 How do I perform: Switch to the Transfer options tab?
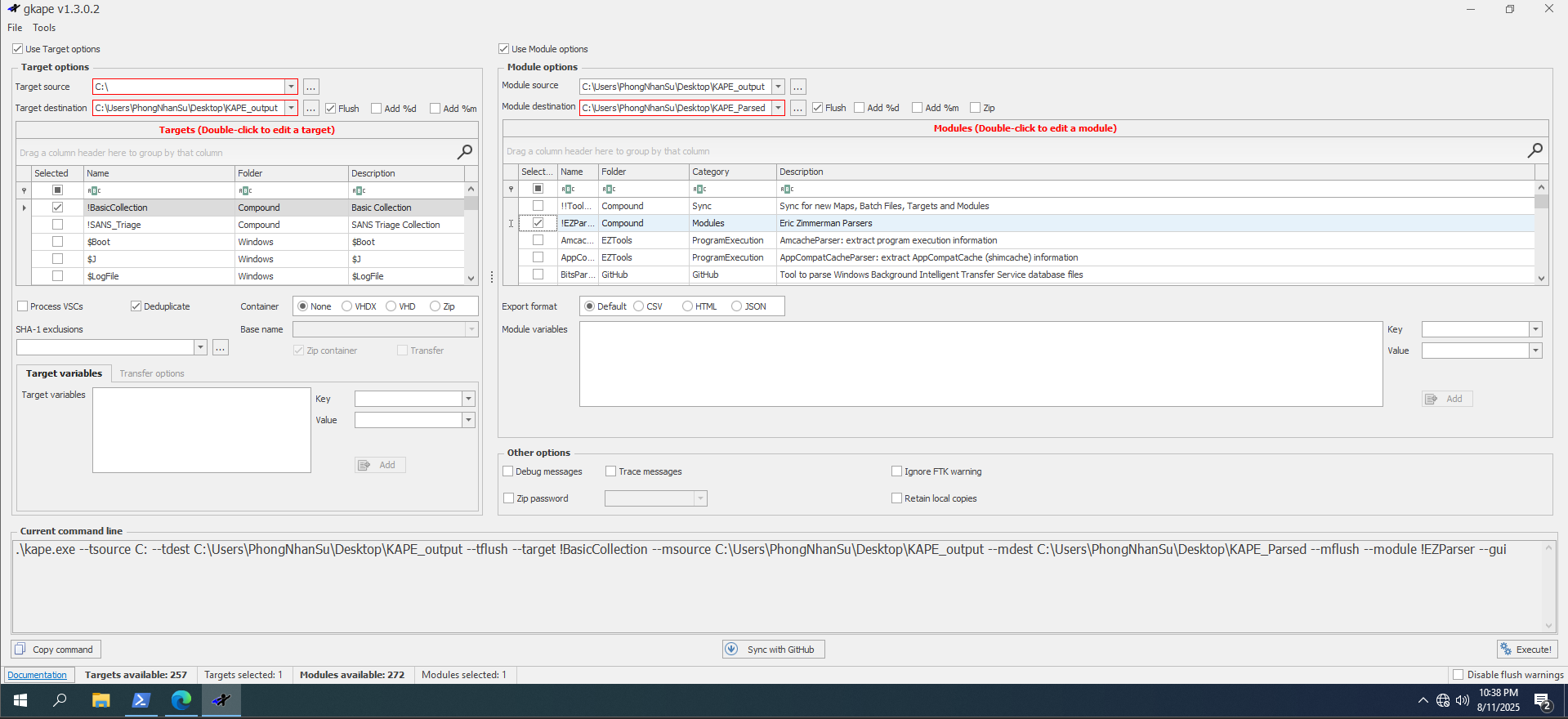pyautogui.click(x=152, y=373)
